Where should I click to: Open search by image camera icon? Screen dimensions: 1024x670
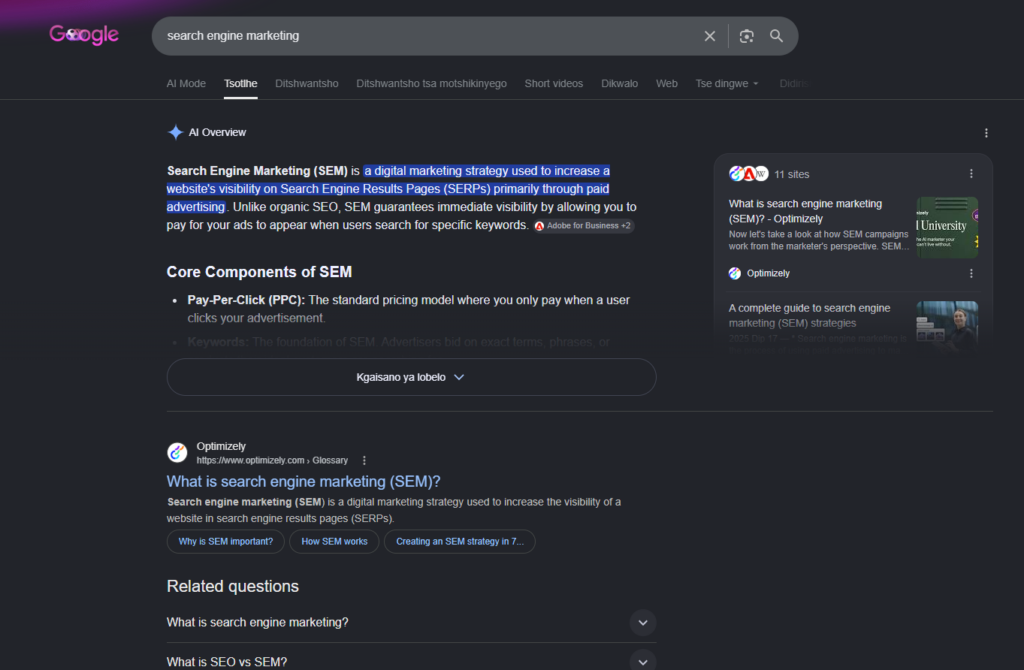pyautogui.click(x=746, y=36)
